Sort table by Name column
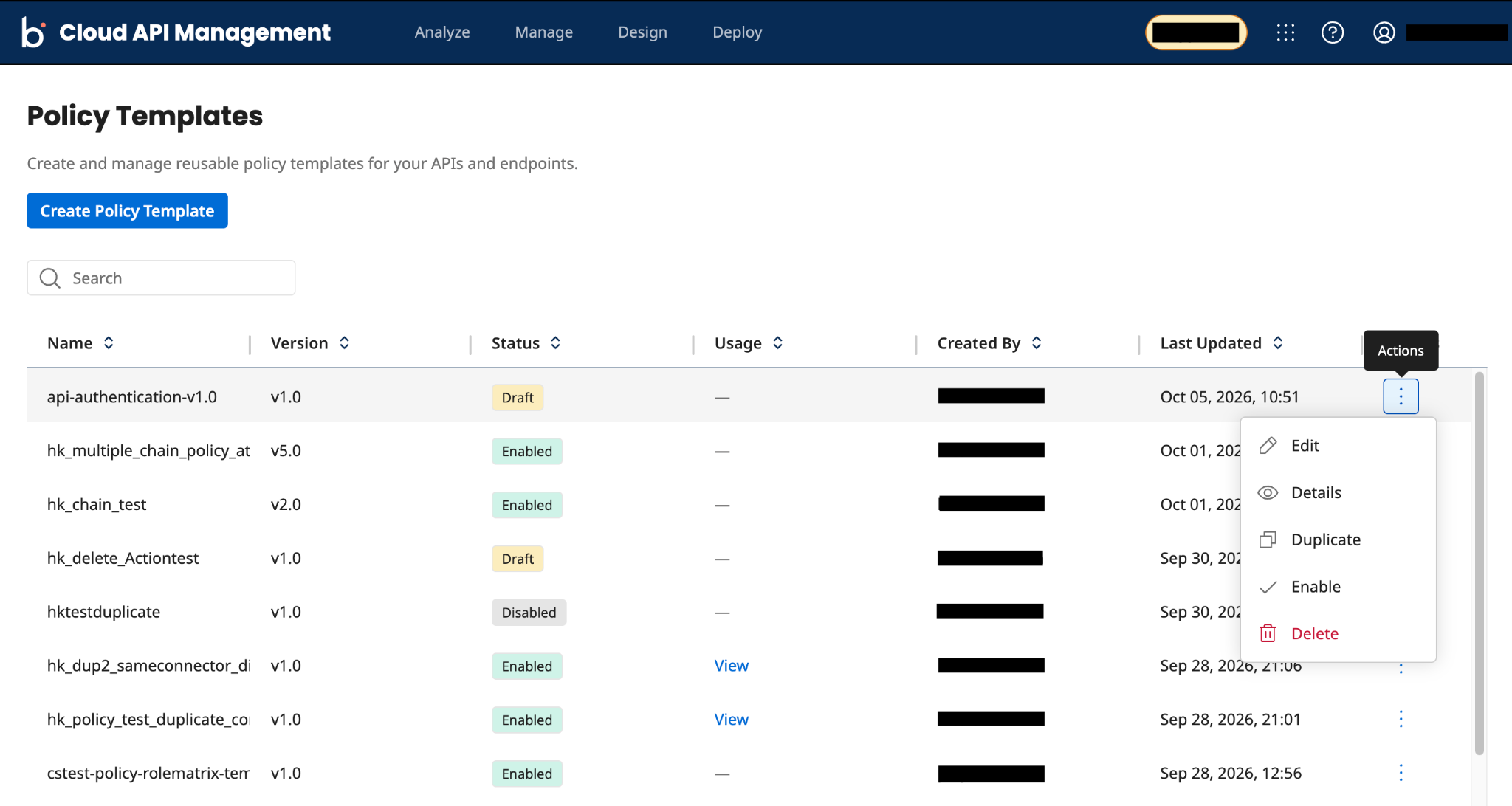This screenshot has height=806, width=1512. [109, 343]
